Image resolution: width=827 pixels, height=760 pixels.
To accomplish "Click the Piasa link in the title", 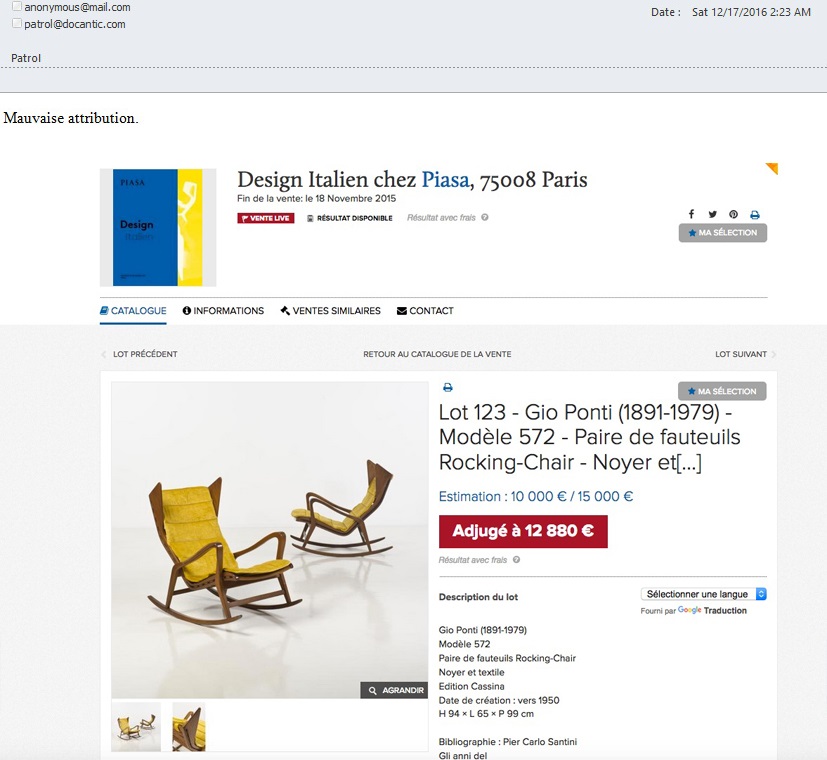I will click(x=445, y=180).
